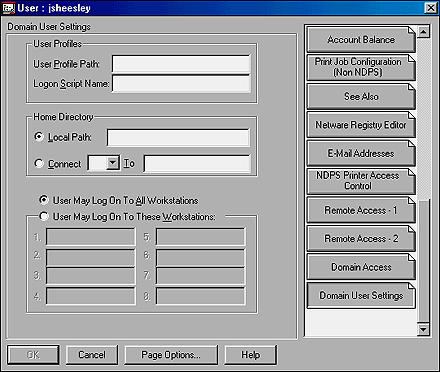Click the User Profile Path input field
Screen dimensions: 440x372
tap(181, 64)
